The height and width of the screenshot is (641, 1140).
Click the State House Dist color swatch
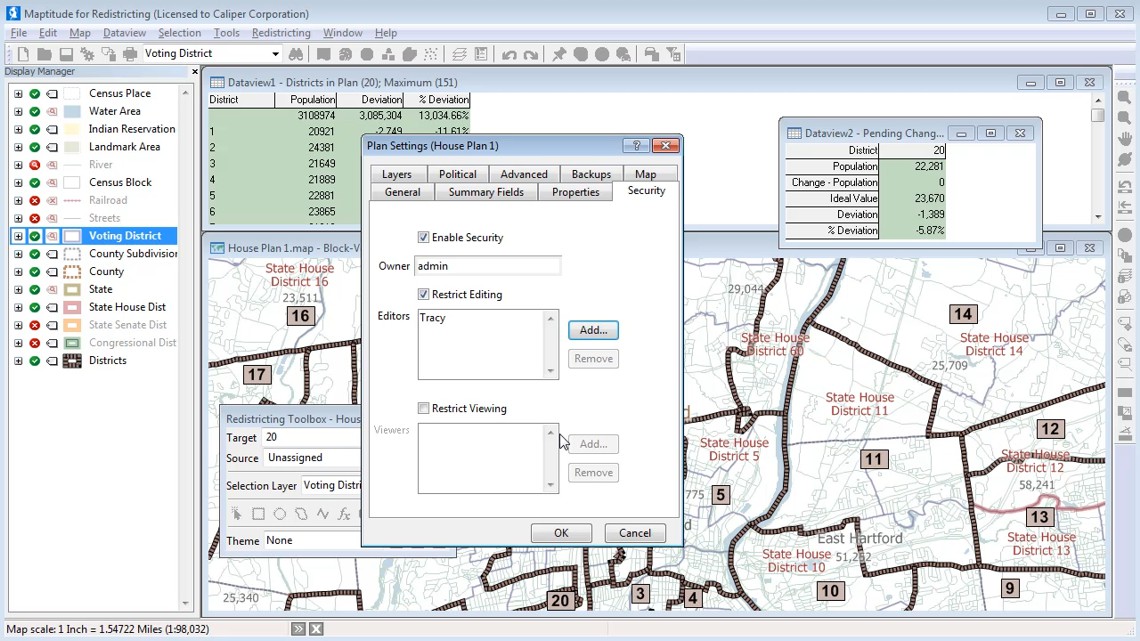(x=72, y=307)
